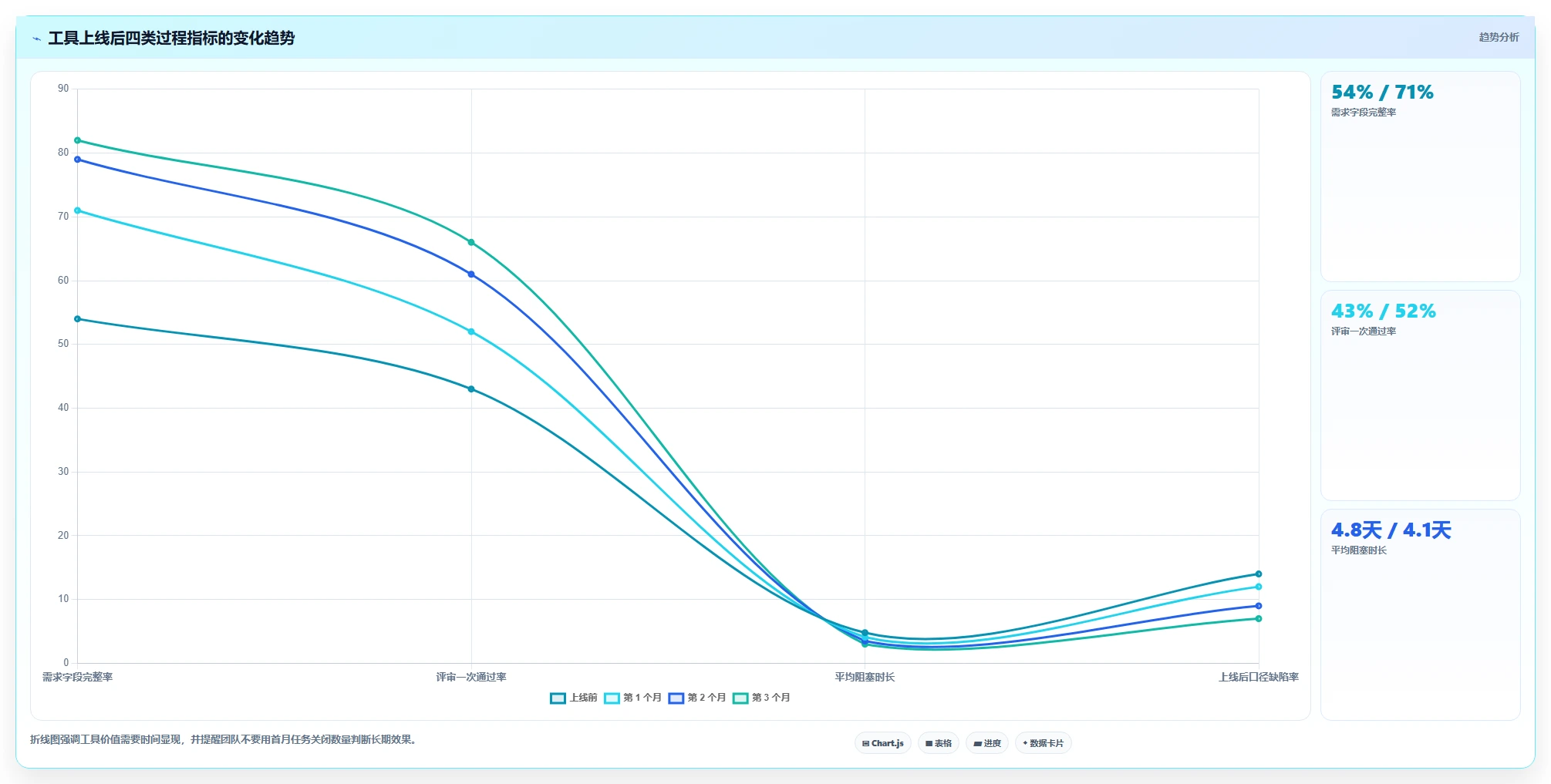The height and width of the screenshot is (784, 1551).
Task: Click the 趋势分析 tag in the header
Action: click(1499, 37)
